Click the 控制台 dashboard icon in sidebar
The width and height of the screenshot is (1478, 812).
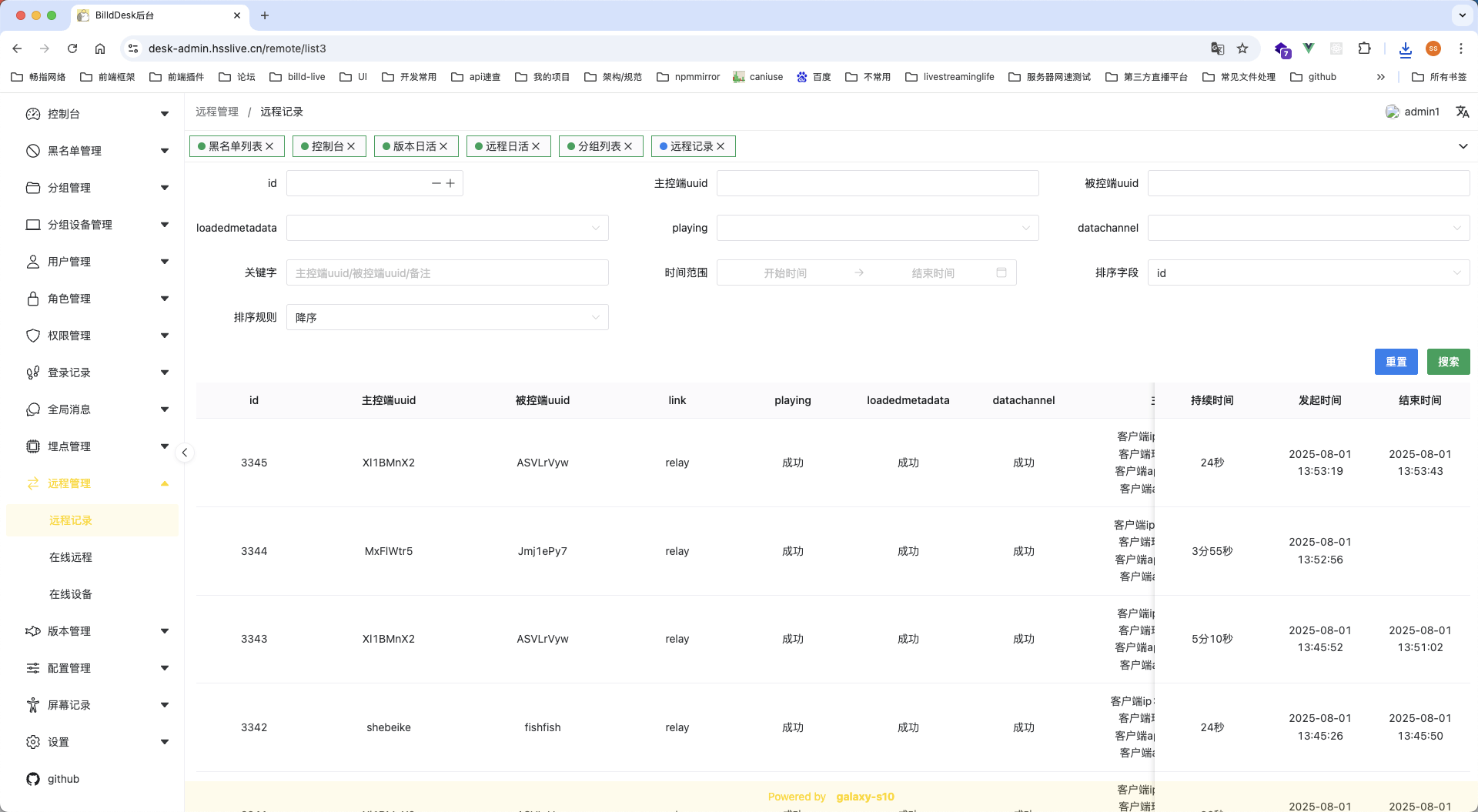(33, 114)
